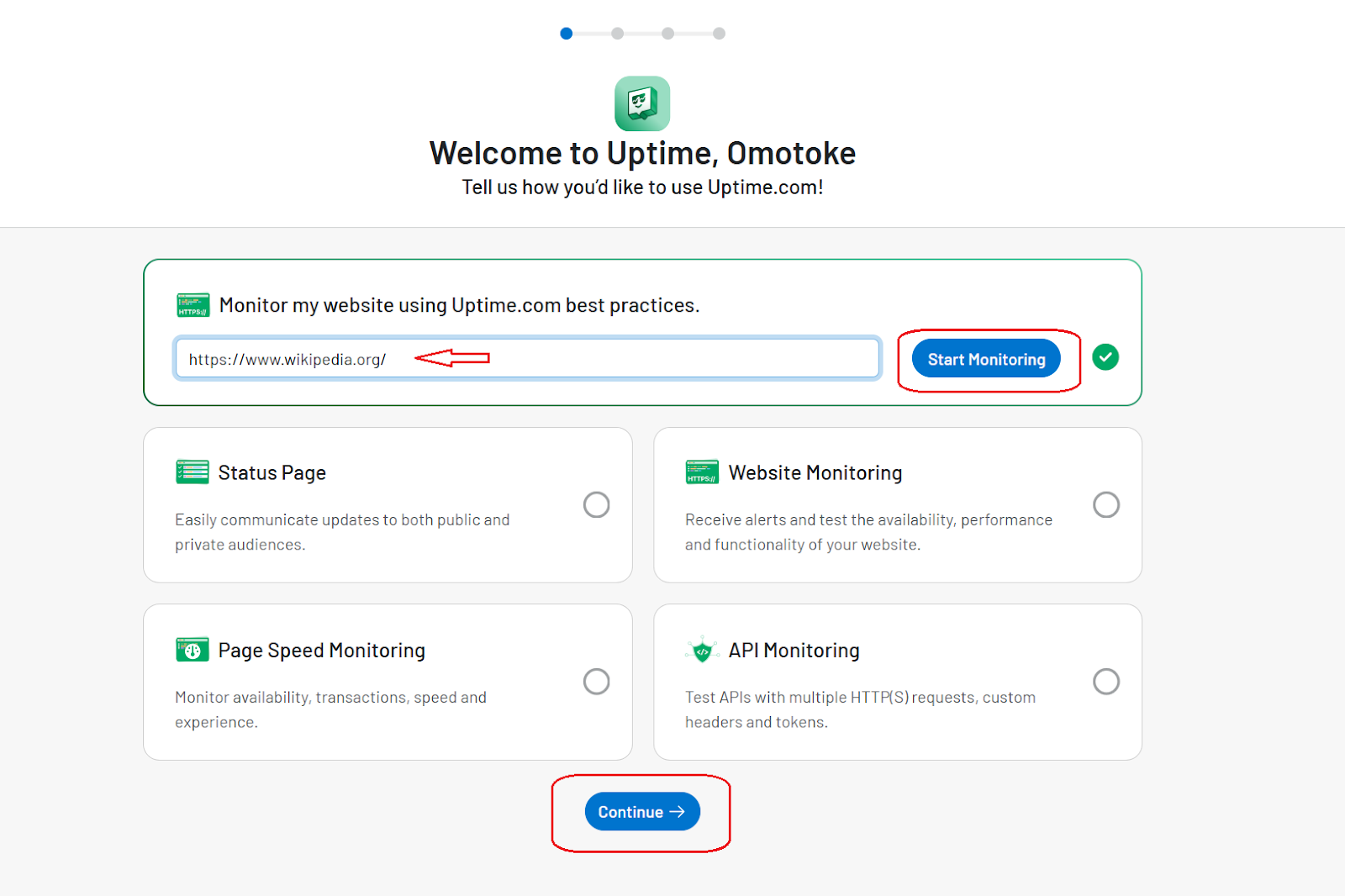Select the Status Page radio button
The height and width of the screenshot is (896, 1345).
coord(597,504)
